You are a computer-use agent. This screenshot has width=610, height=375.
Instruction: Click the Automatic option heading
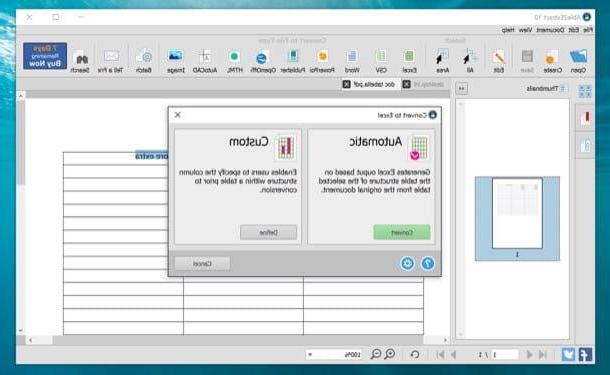[x=375, y=142]
